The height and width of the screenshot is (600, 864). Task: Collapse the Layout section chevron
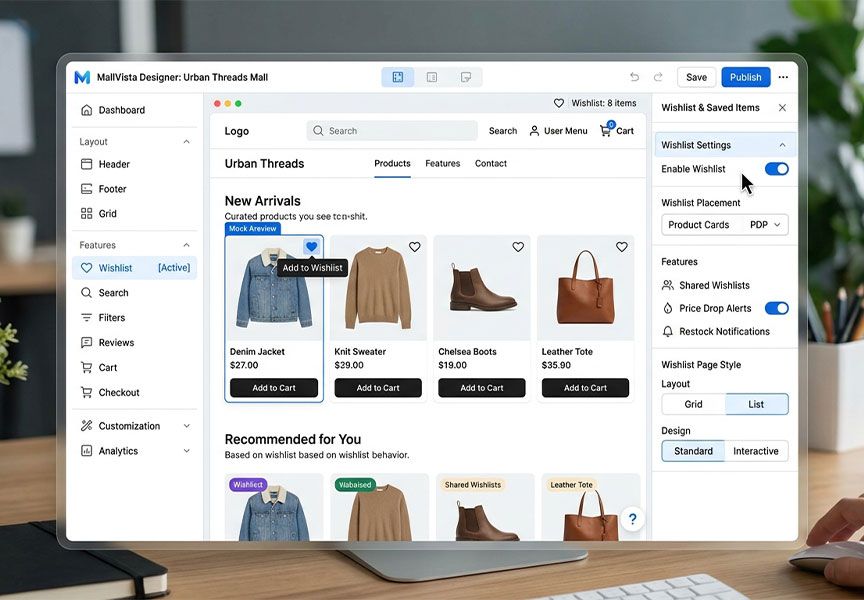click(186, 142)
